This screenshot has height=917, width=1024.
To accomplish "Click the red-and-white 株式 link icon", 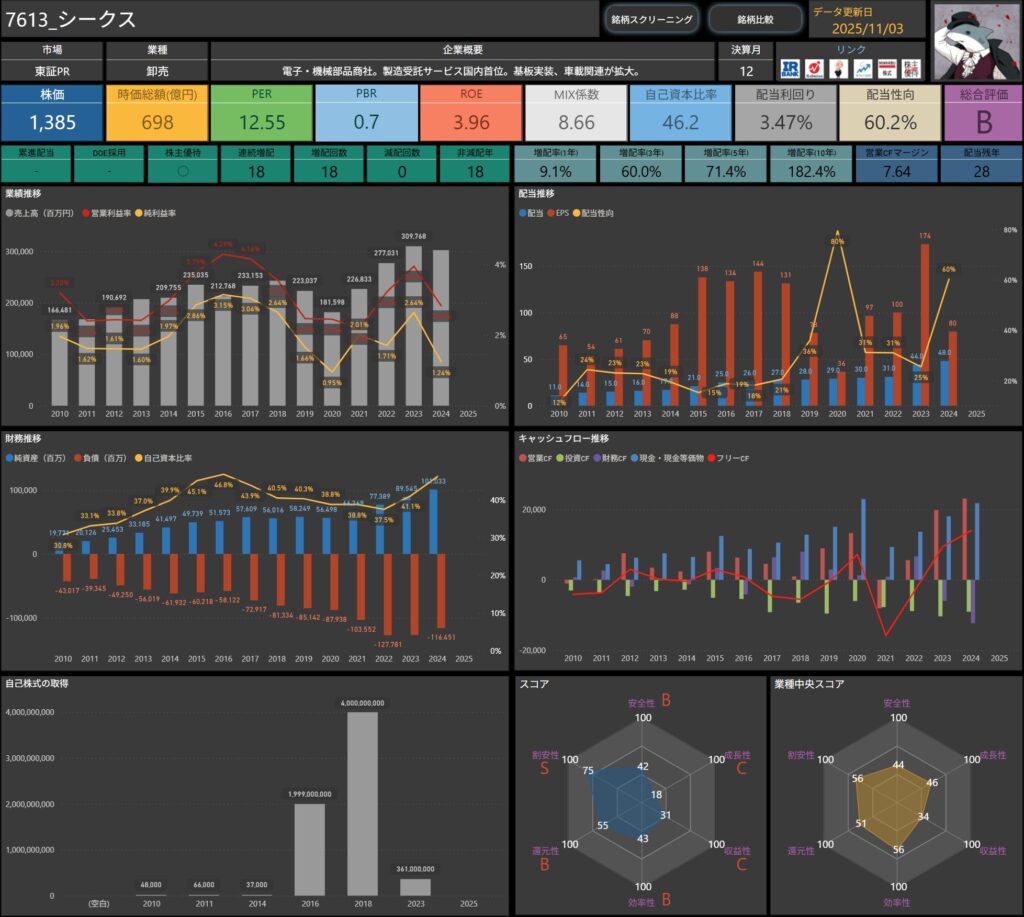I will [886, 67].
